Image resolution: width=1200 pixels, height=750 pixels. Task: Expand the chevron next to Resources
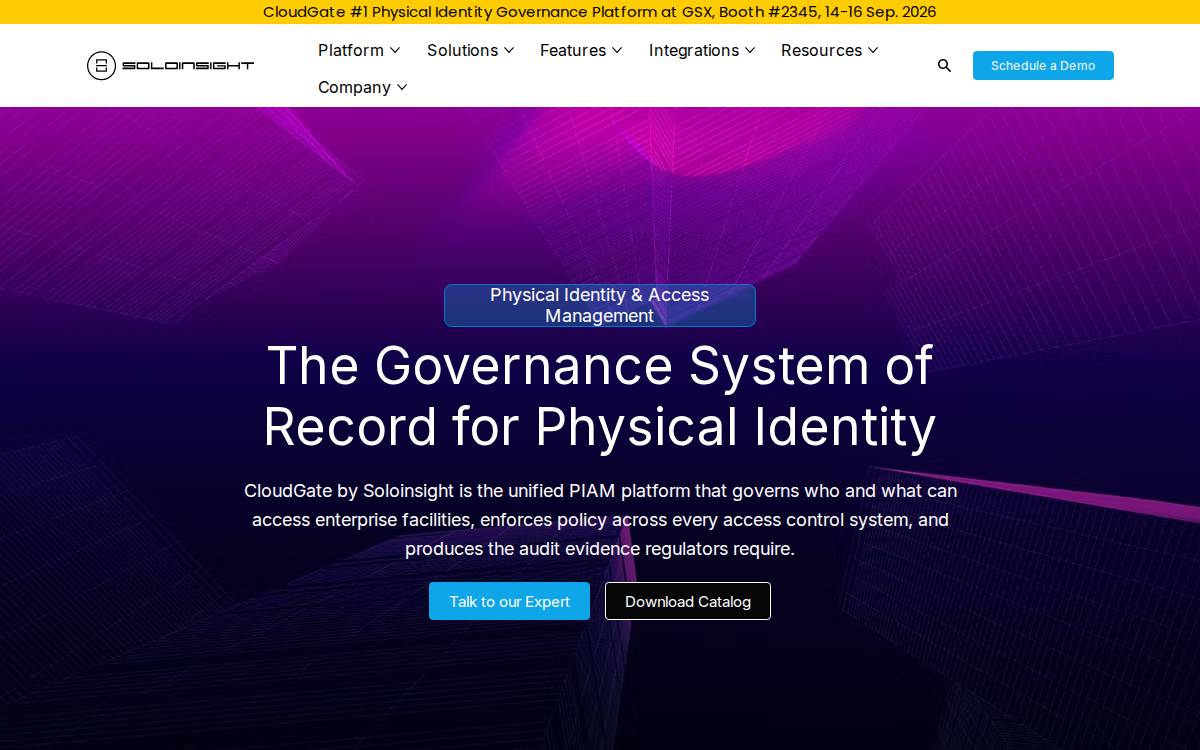[x=873, y=50]
